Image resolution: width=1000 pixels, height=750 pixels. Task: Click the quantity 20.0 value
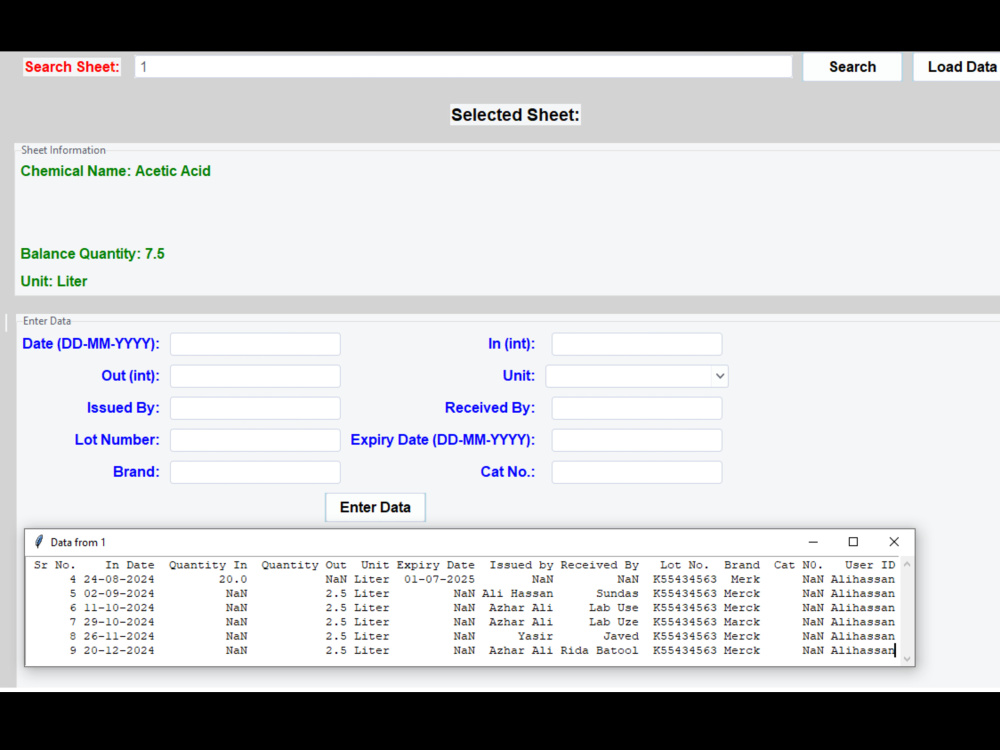coord(233,579)
